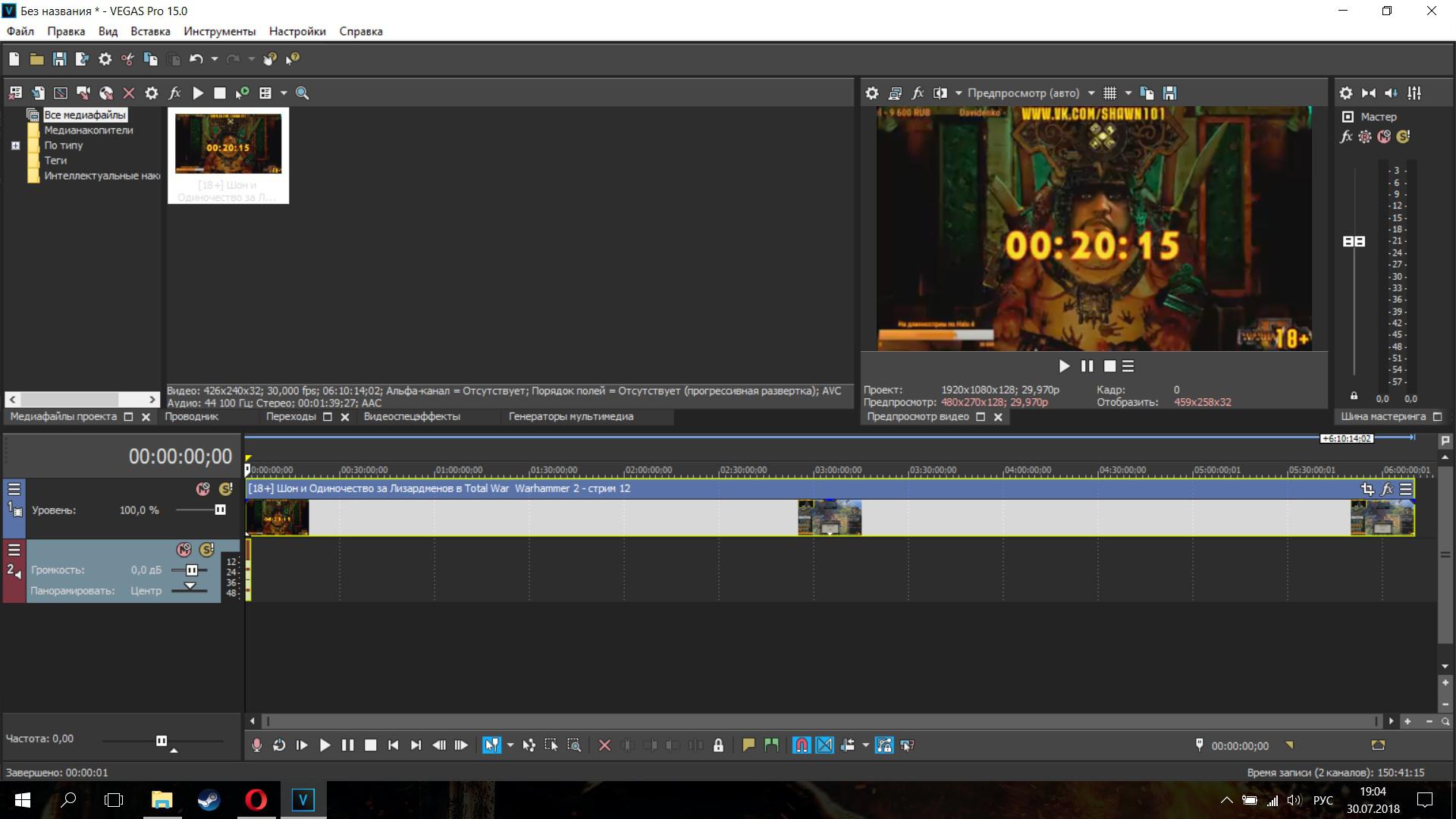
Task: Open the undo history dropdown arrow
Action: 214,59
